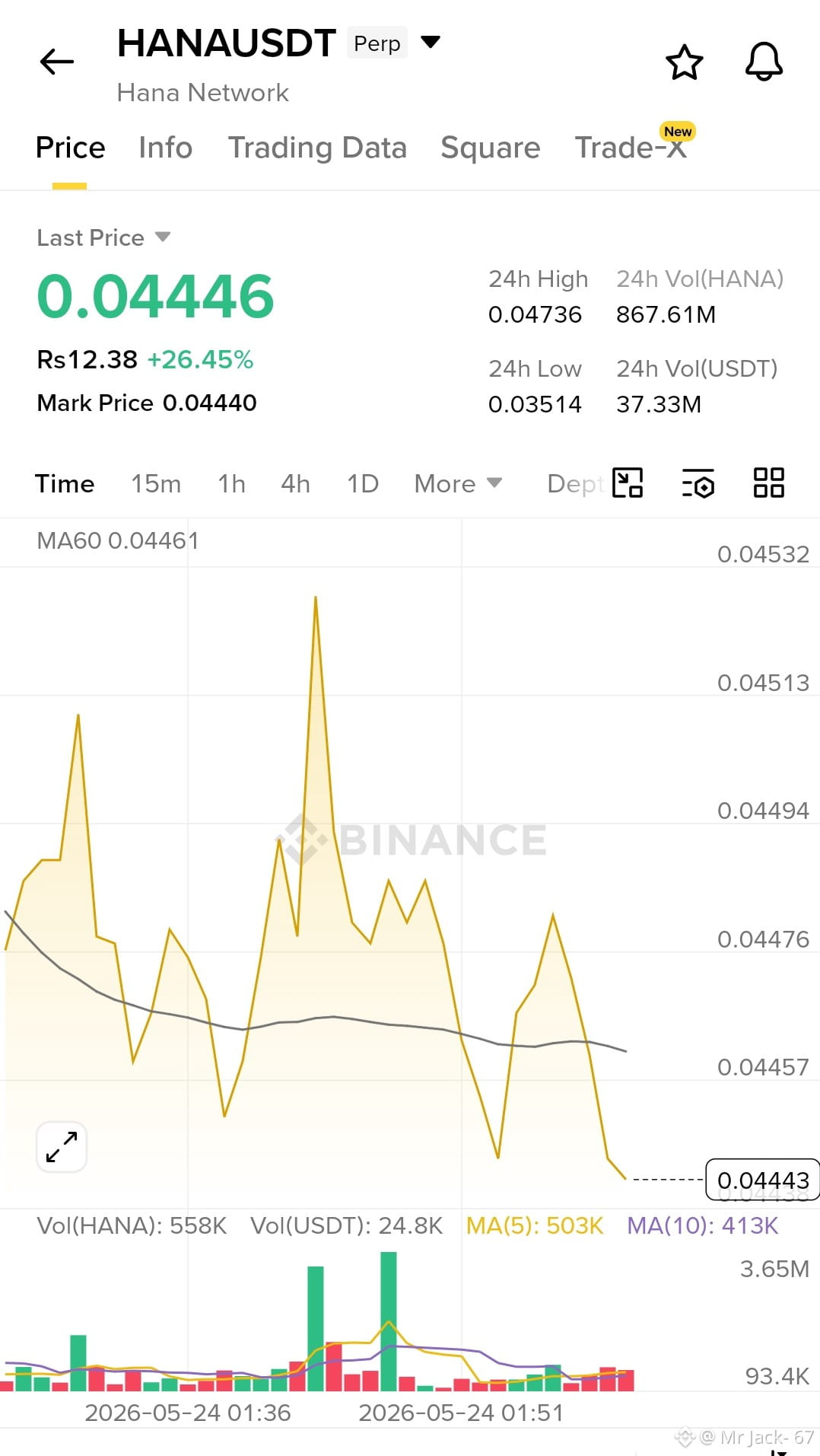Open four-square grid layout icon
This screenshot has width=820, height=1456.
coord(768,483)
